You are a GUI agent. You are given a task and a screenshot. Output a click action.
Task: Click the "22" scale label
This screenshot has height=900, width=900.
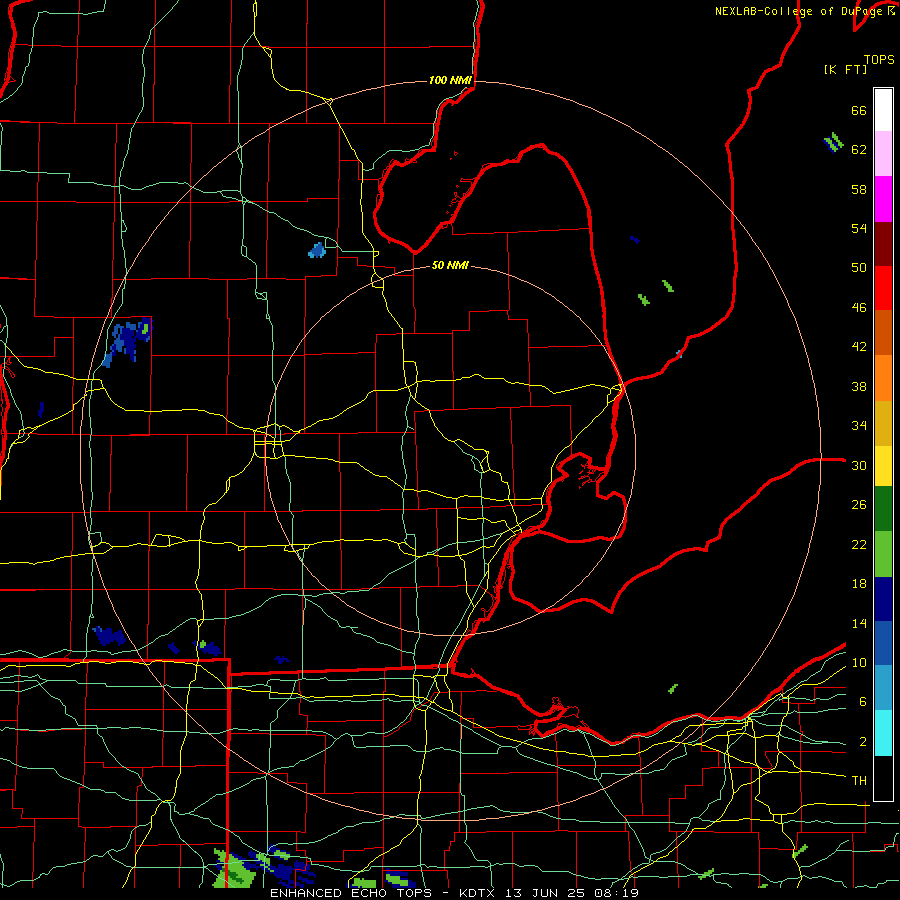pyautogui.click(x=859, y=544)
